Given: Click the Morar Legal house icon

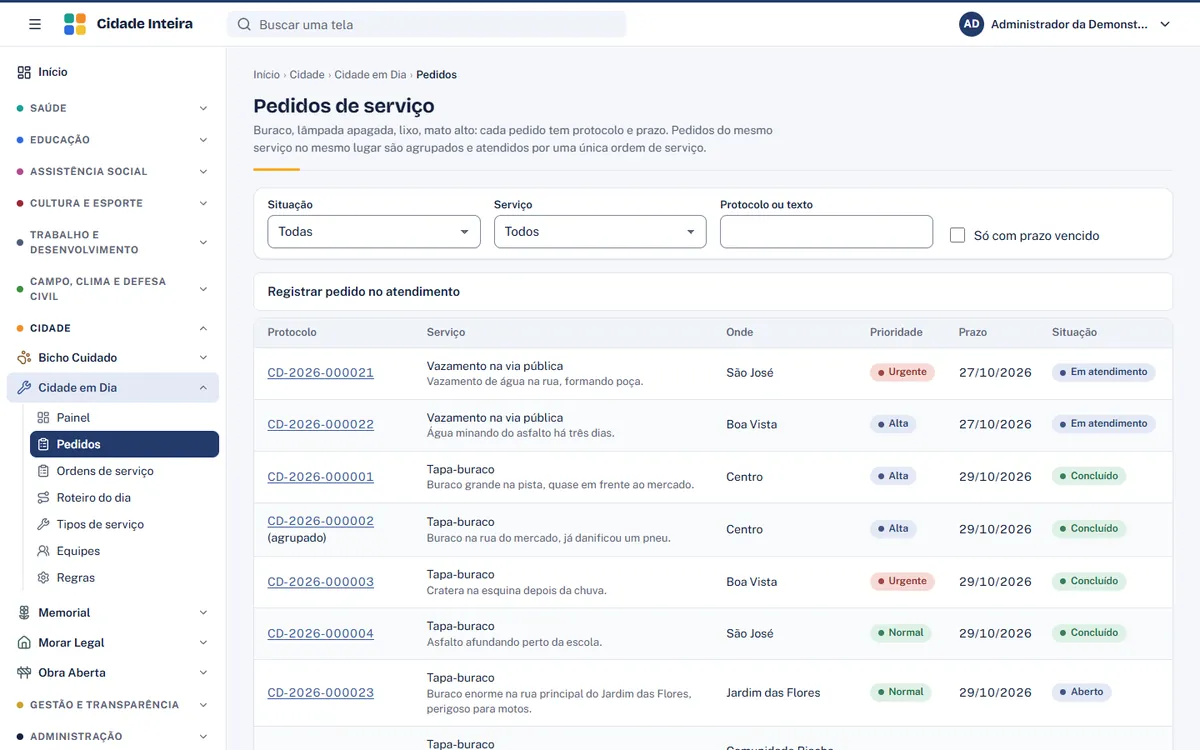Looking at the screenshot, I should coord(24,643).
